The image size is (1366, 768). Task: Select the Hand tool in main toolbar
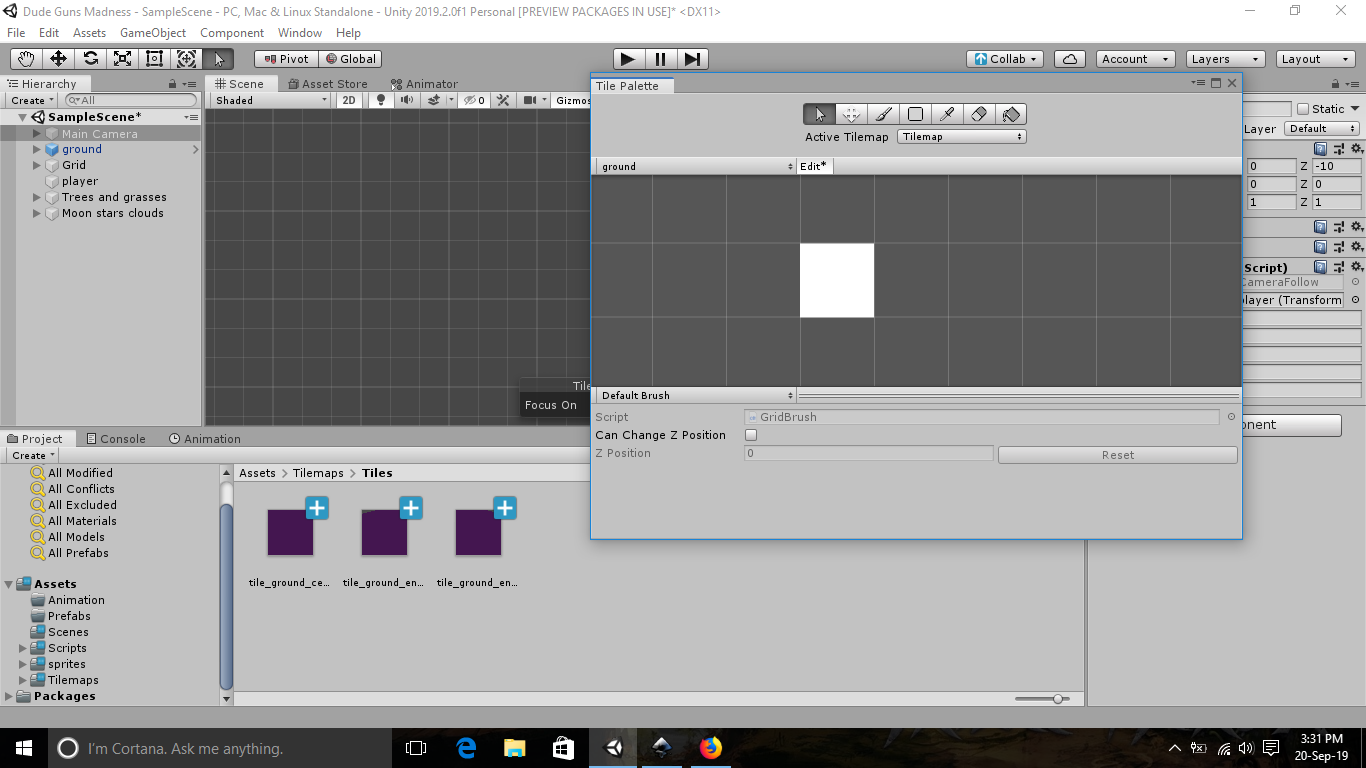[x=26, y=59]
